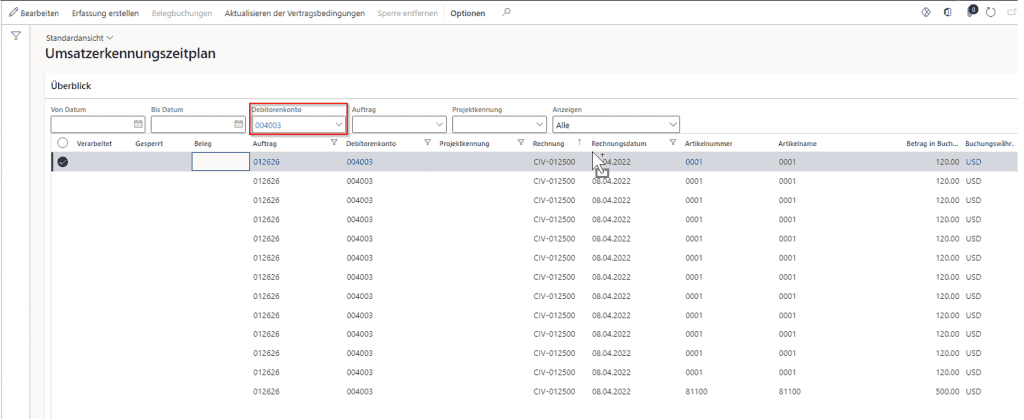Open the Von Datum calendar picker
Image resolution: width=1024 pixels, height=420 pixels.
[x=138, y=125]
